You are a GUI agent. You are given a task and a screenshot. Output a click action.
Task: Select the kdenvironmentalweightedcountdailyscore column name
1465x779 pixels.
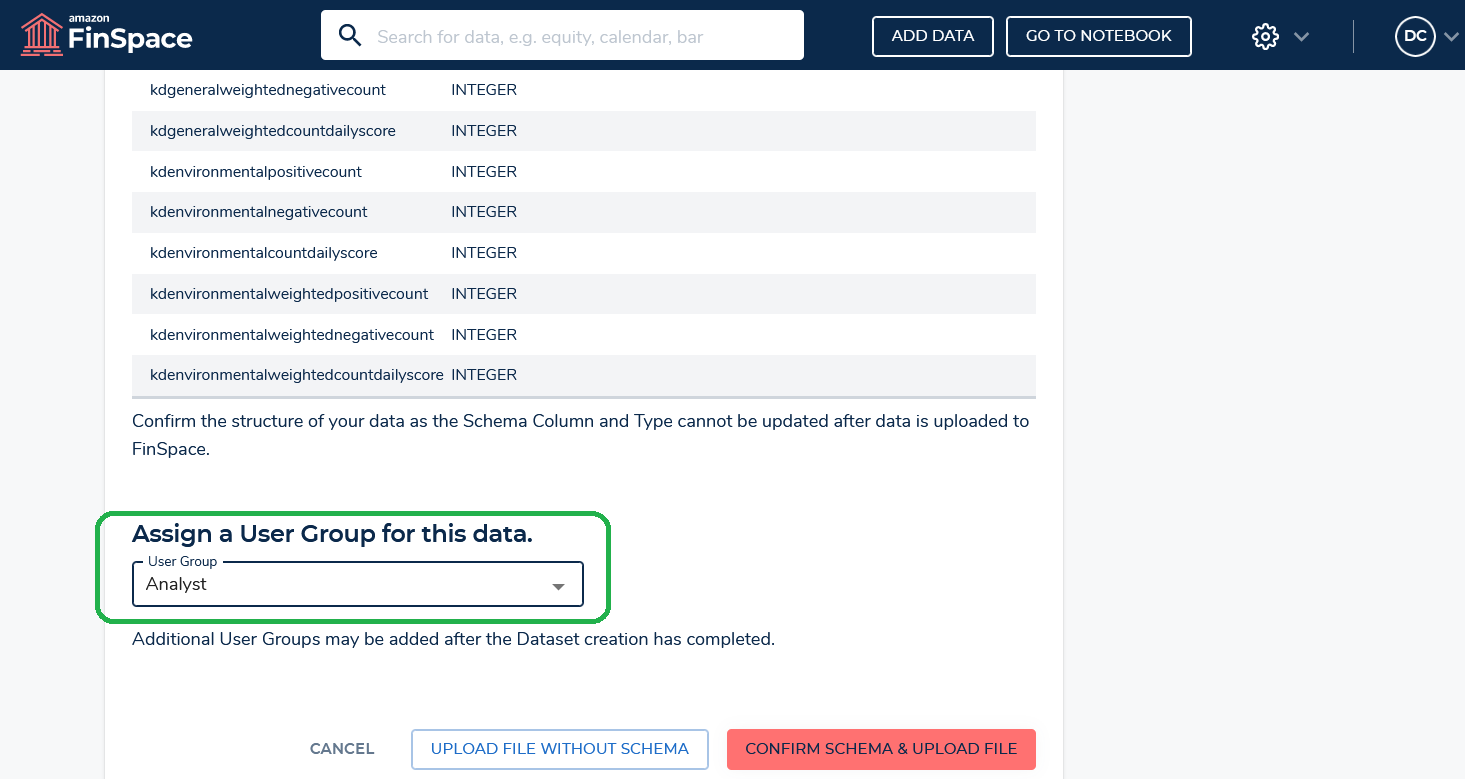coord(297,375)
